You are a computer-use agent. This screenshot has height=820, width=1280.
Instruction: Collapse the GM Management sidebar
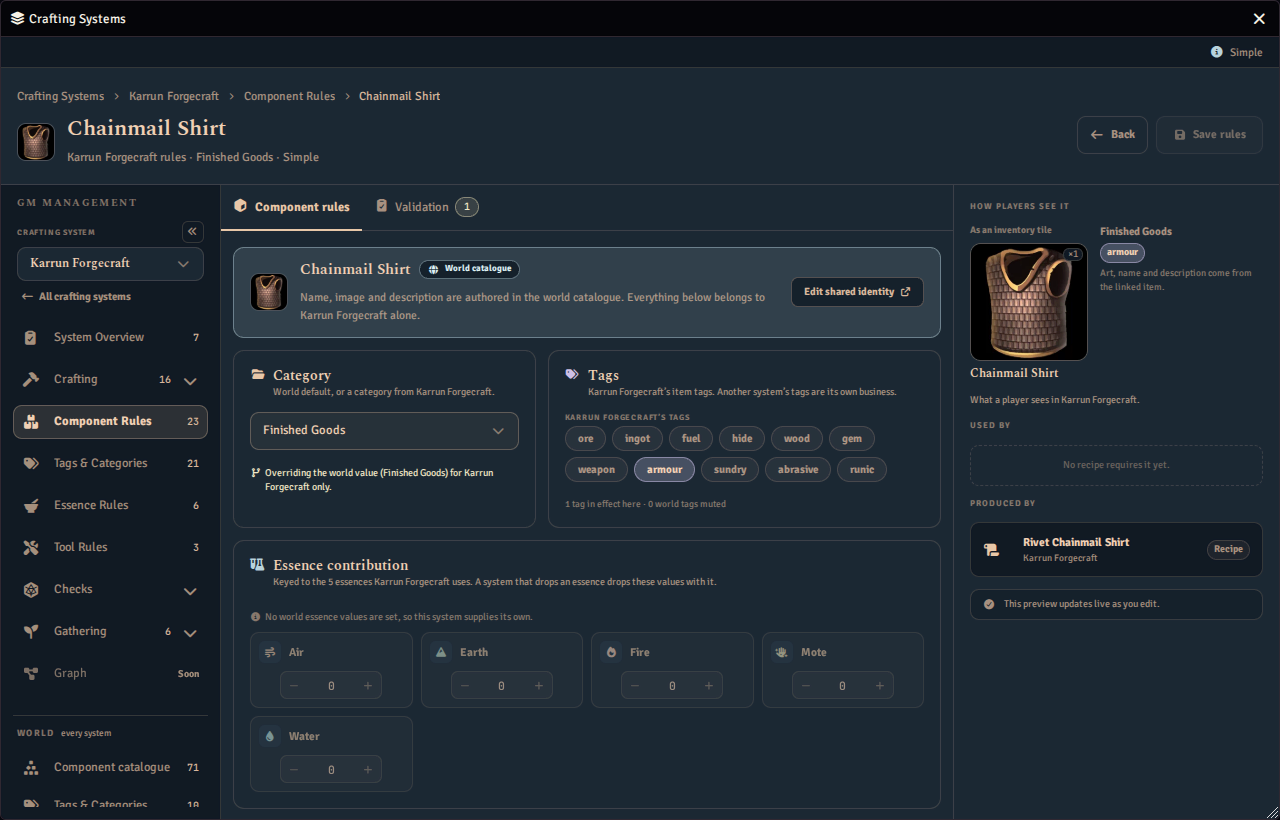pos(193,232)
